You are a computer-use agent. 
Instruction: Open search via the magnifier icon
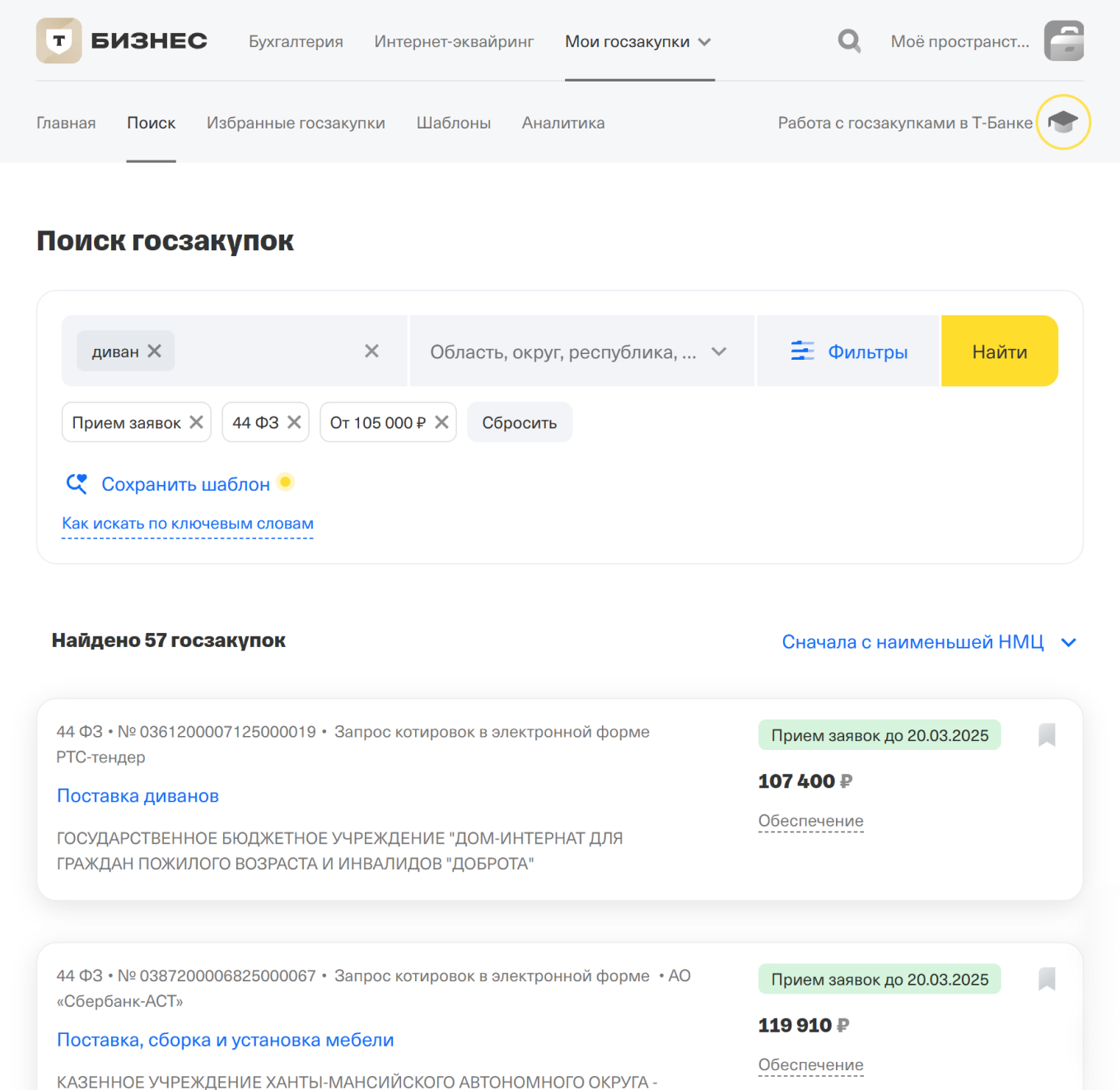(x=849, y=40)
